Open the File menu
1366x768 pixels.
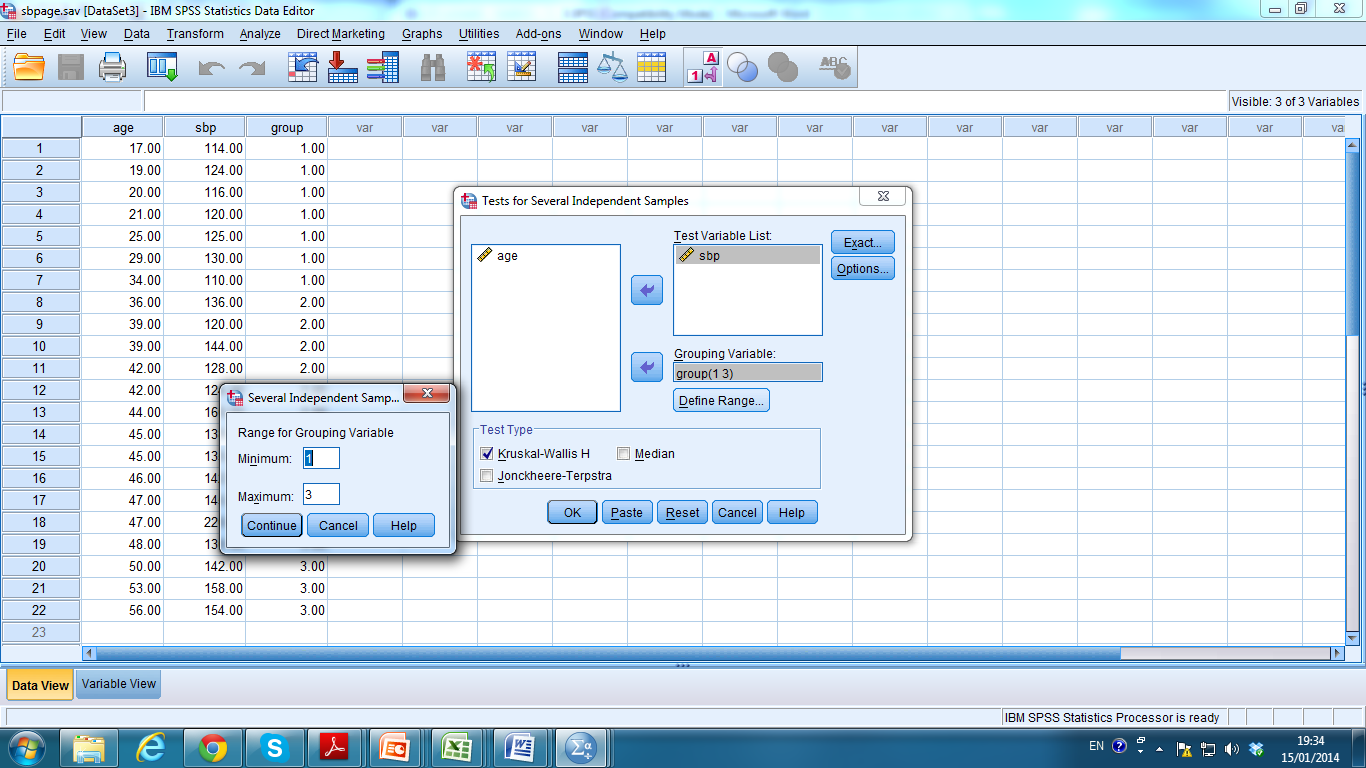pyautogui.click(x=16, y=33)
